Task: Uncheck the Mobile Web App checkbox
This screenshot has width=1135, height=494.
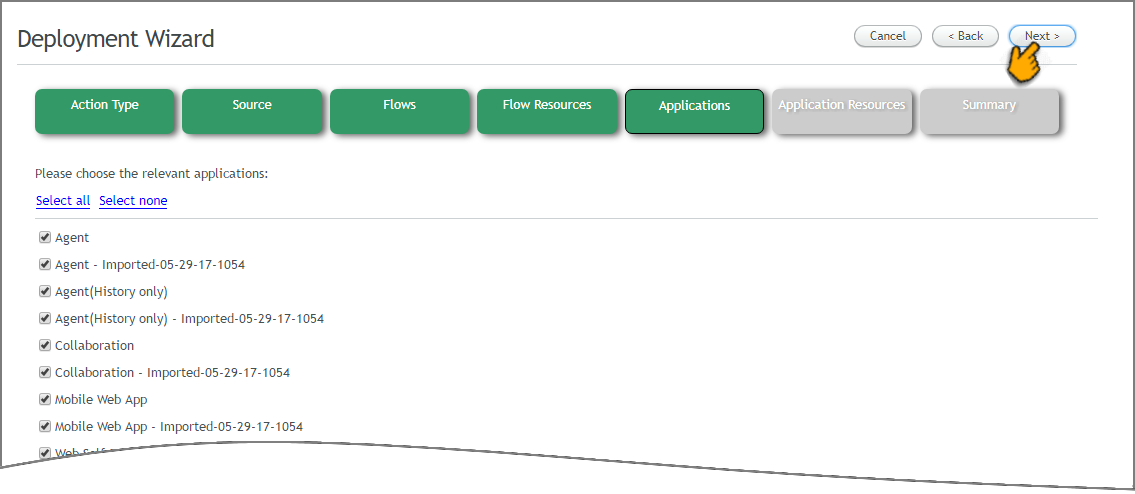Action: point(45,399)
